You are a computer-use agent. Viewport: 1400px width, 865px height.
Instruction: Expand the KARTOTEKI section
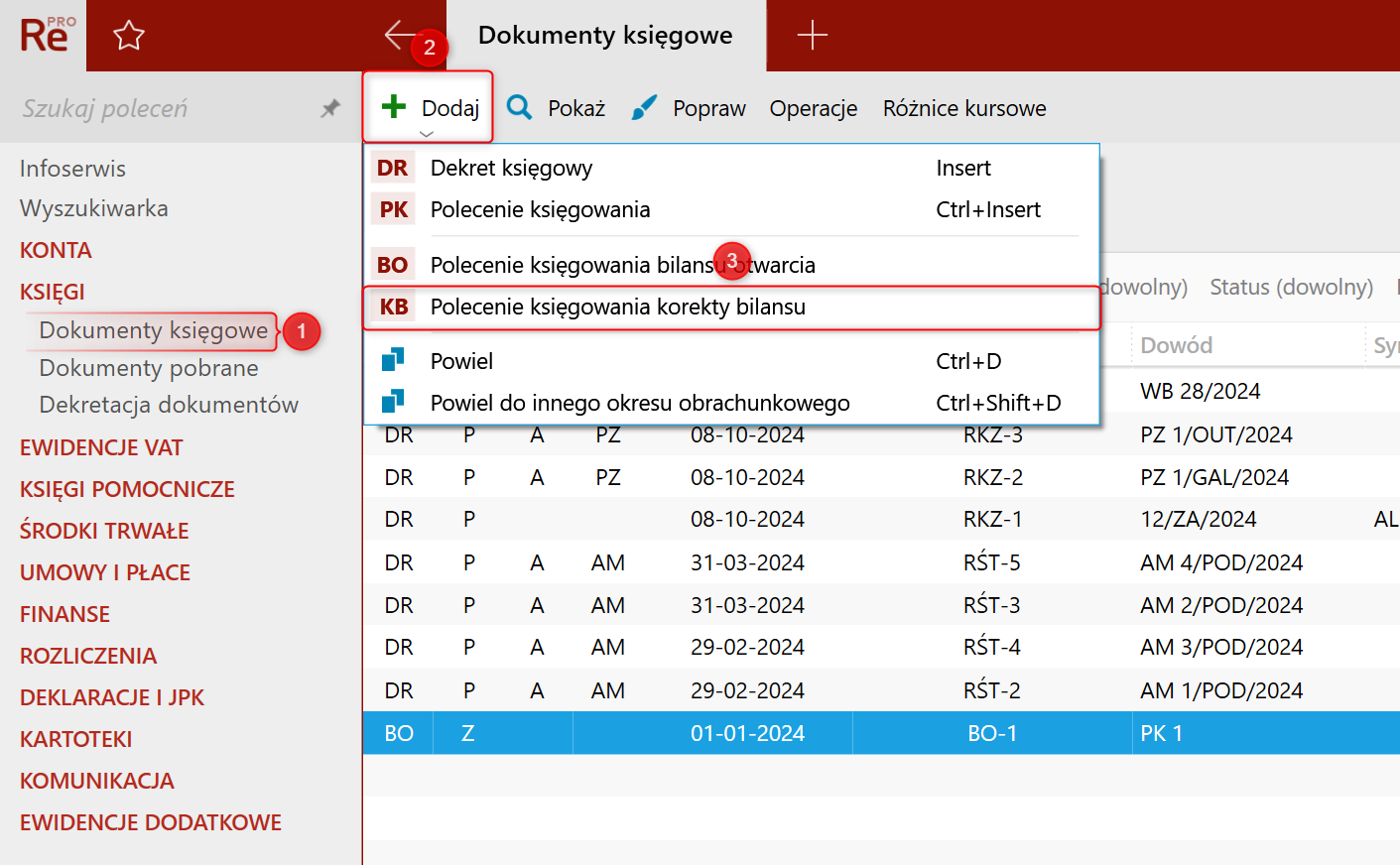75,739
